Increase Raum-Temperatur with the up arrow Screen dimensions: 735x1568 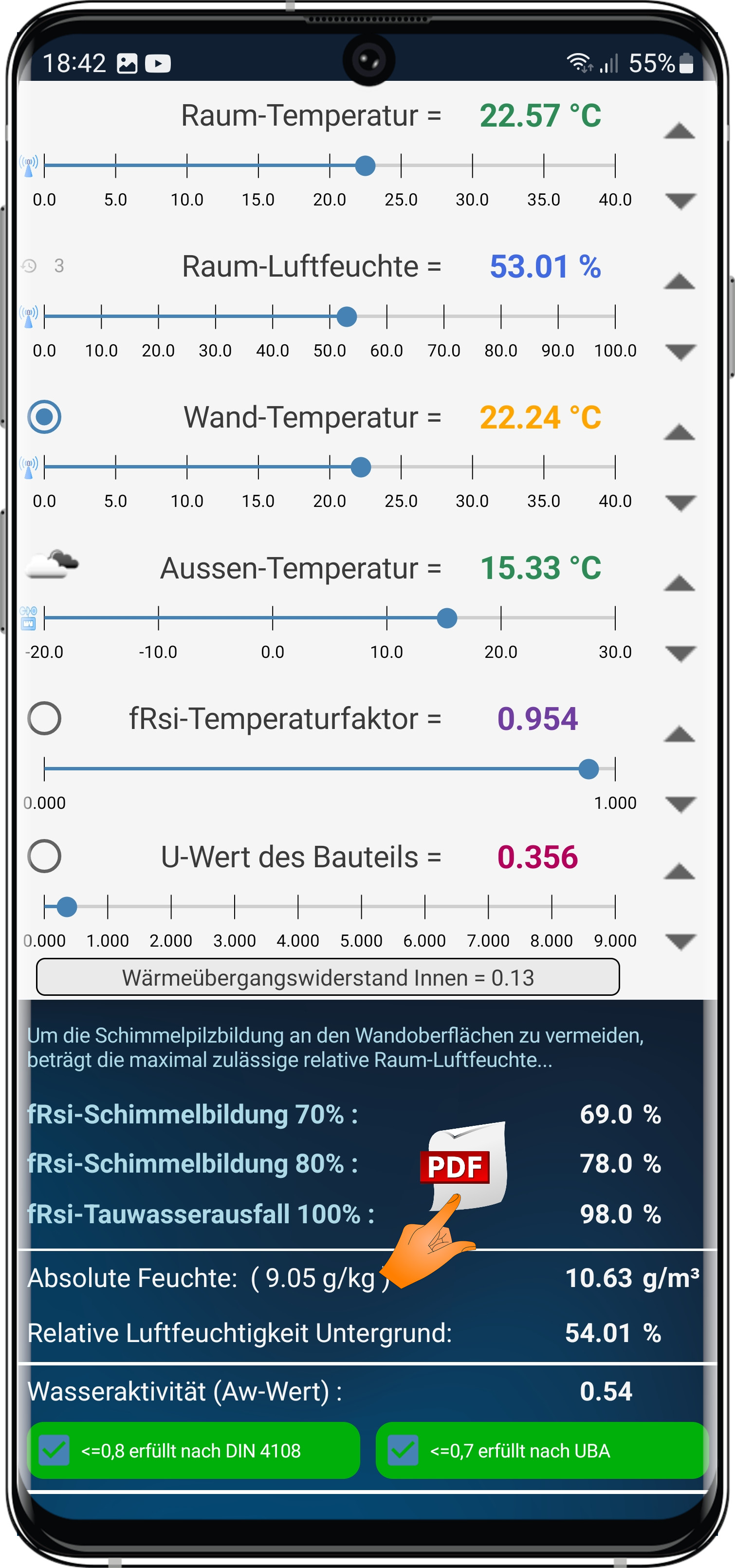point(680,131)
